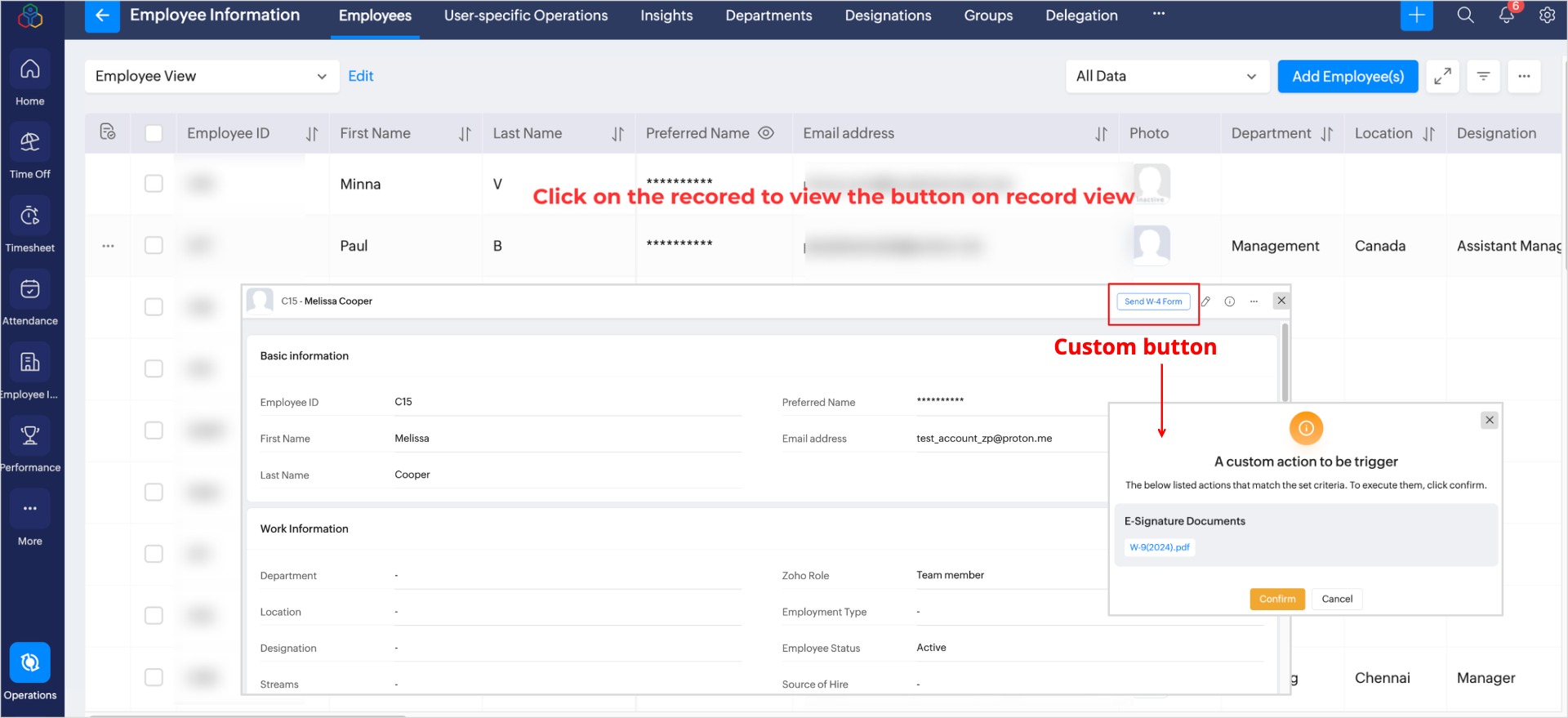Viewport: 1568px width, 718px height.
Task: Open the search magnifier icon
Action: point(1465,16)
